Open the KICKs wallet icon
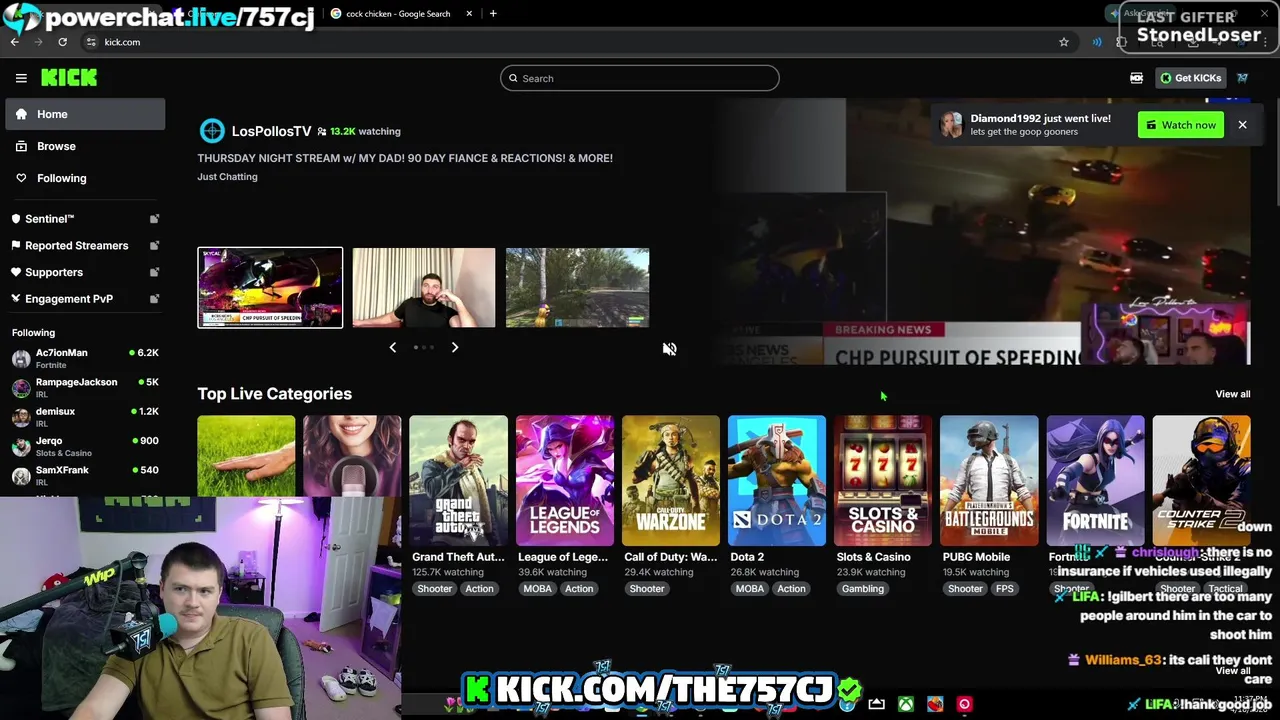Screen dimensions: 1280x720 (x=1136, y=78)
